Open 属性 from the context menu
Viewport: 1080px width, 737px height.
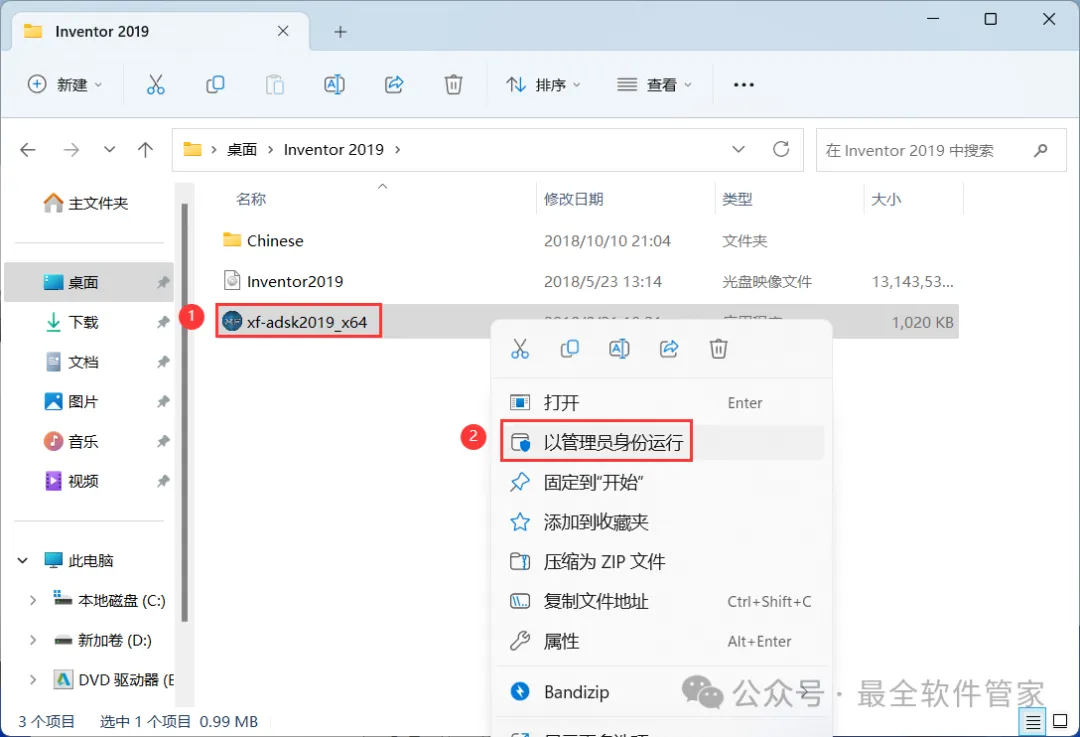pos(661,641)
